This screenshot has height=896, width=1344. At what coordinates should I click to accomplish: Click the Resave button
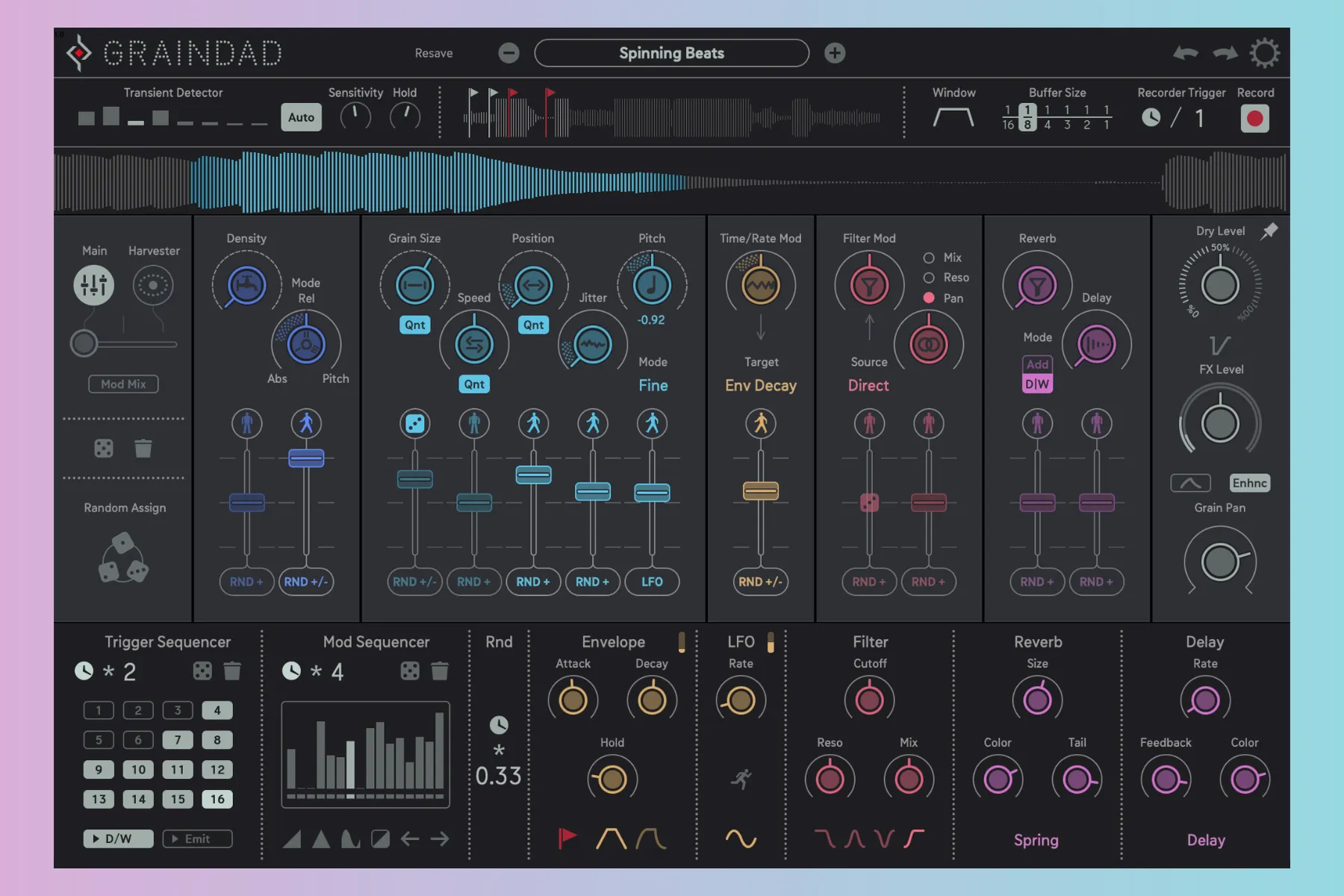pos(434,53)
